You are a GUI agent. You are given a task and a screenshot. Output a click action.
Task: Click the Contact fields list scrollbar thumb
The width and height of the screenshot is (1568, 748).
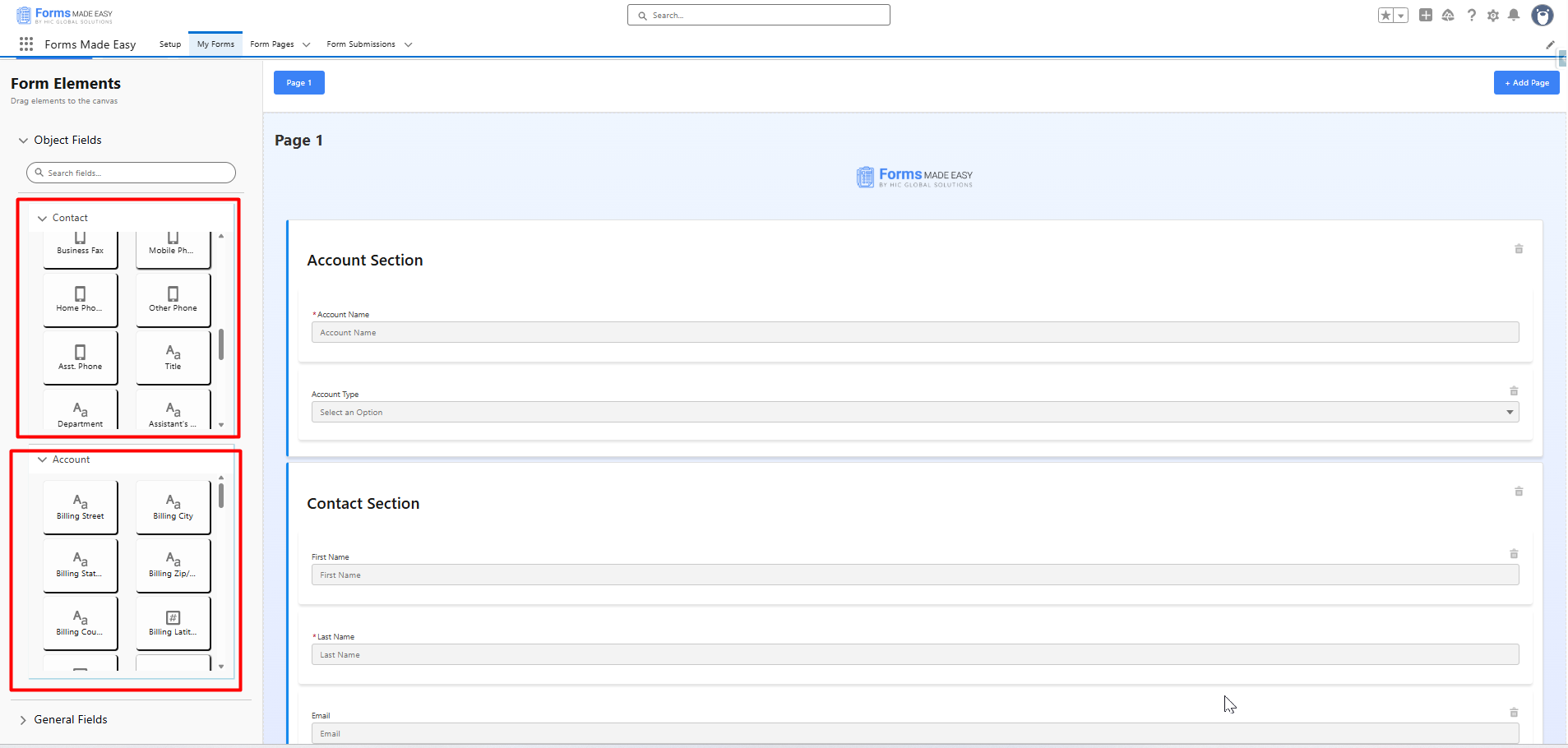pos(221,344)
